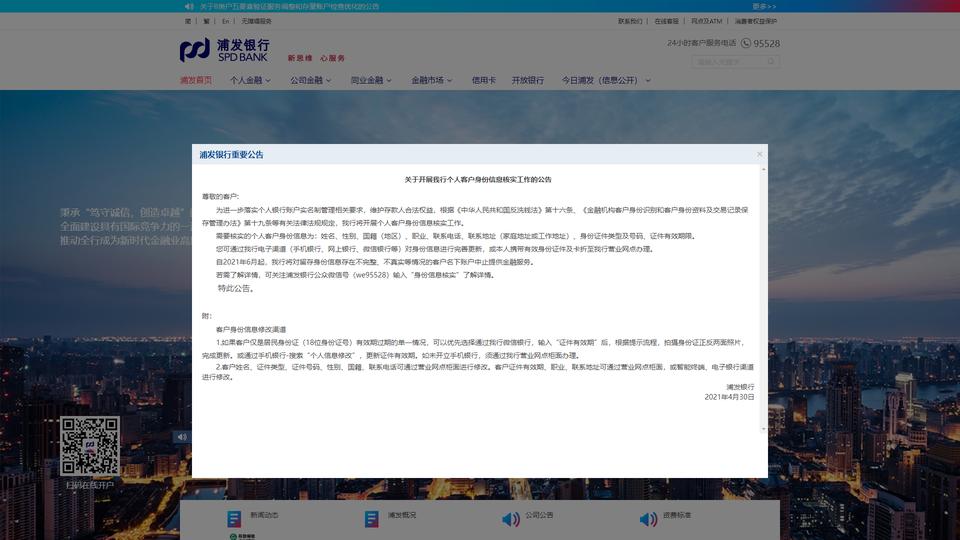Click the 浦发概况 text label

(x=402, y=515)
